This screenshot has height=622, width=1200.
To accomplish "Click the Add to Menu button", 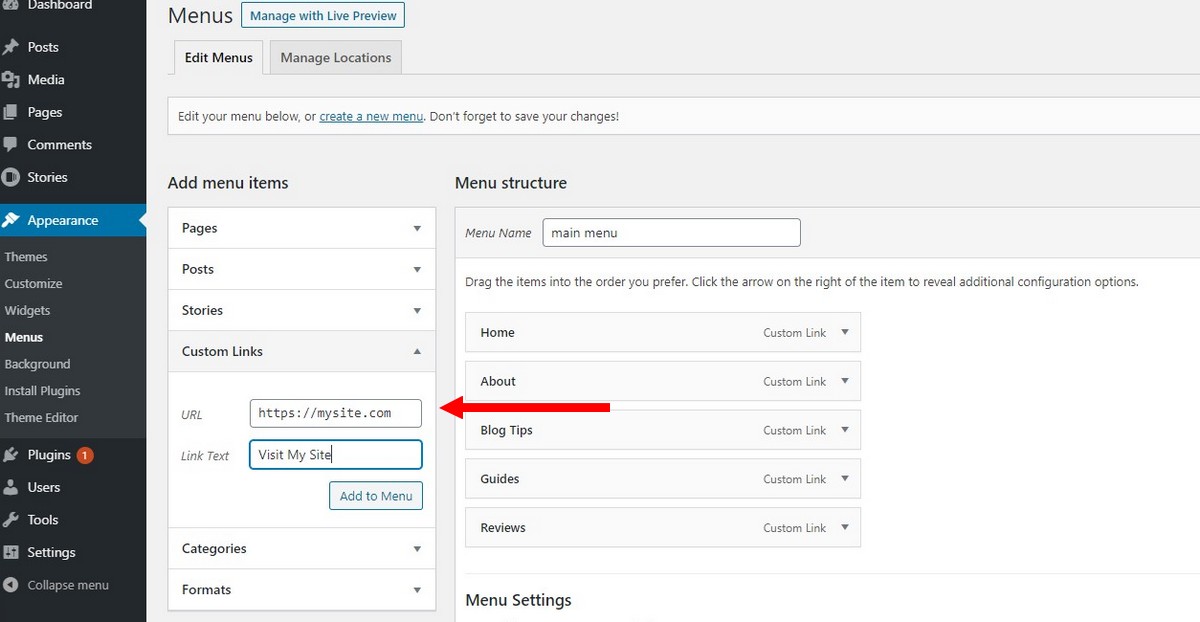I will coord(376,495).
